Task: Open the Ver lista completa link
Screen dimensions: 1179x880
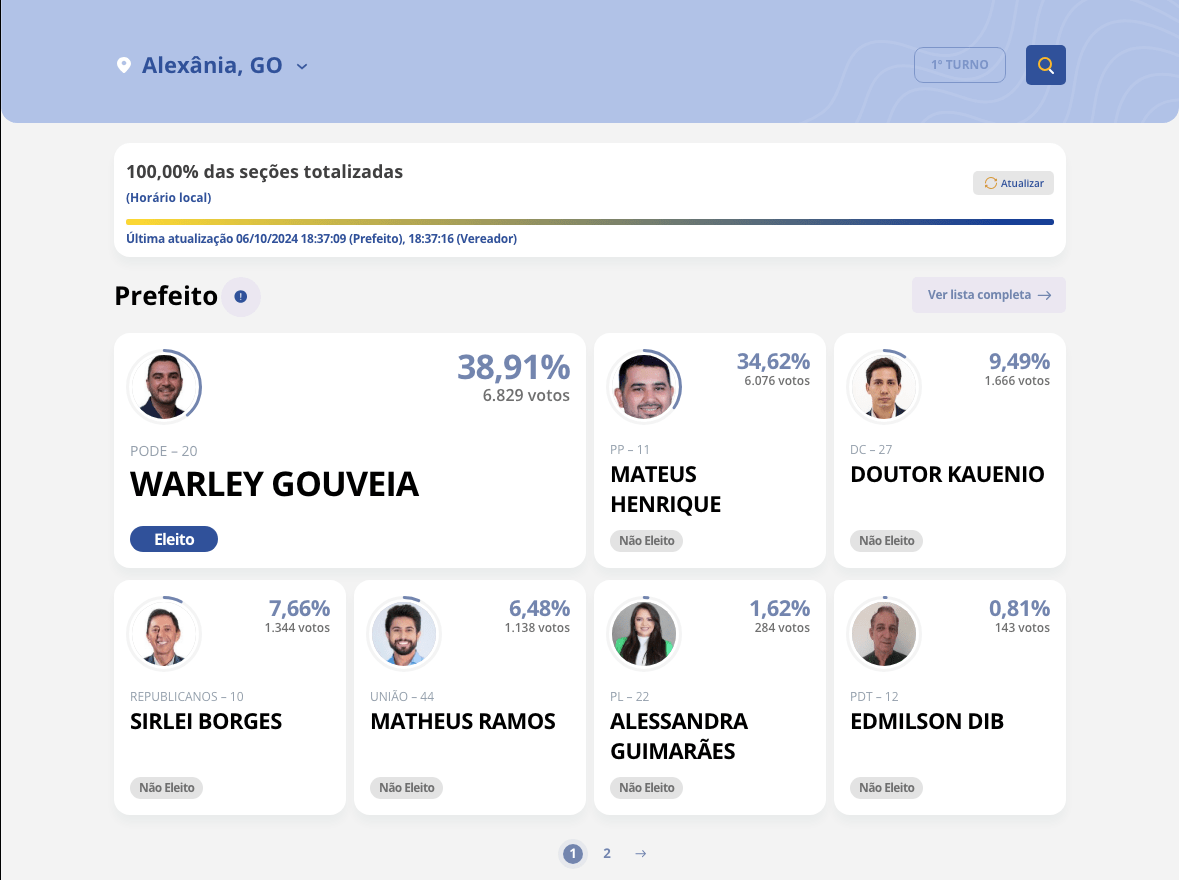Action: coord(988,295)
